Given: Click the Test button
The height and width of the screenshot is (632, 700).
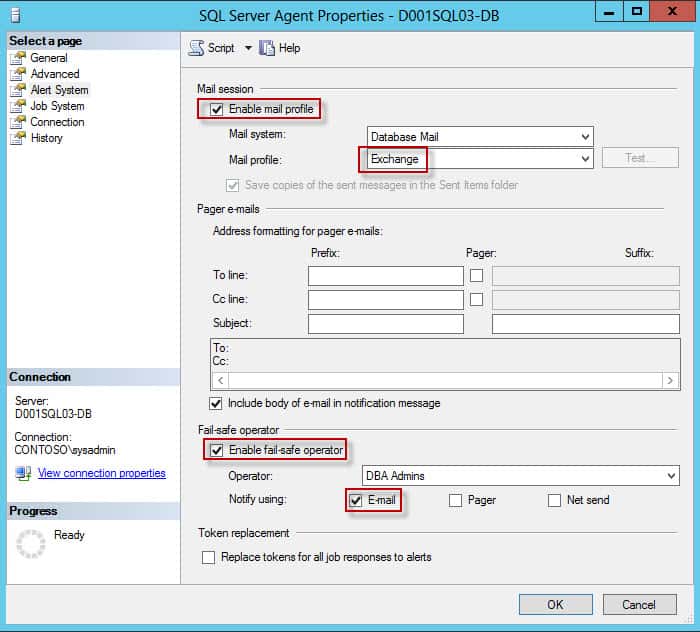Looking at the screenshot, I should [640, 158].
